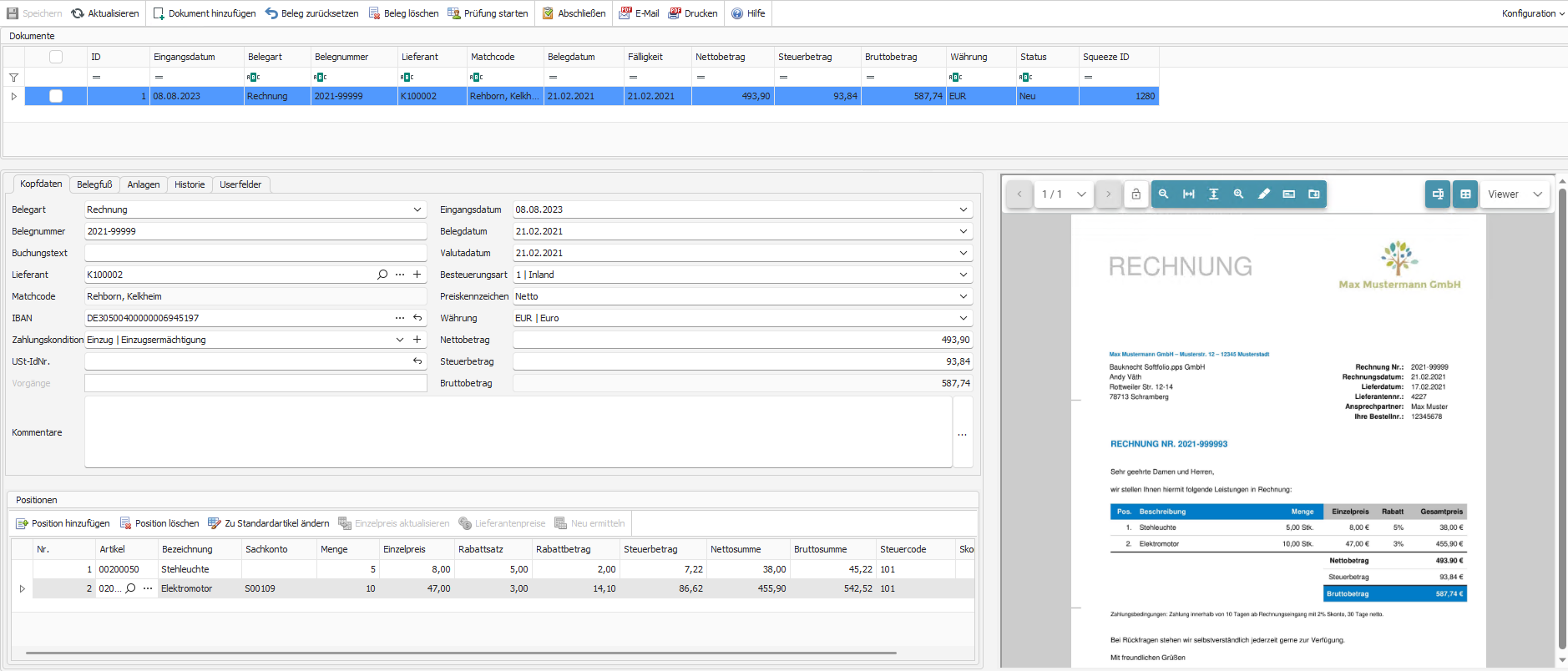This screenshot has height=671, width=1568.
Task: Open the Belegart dropdown in Kopfdaten
Action: 417,209
